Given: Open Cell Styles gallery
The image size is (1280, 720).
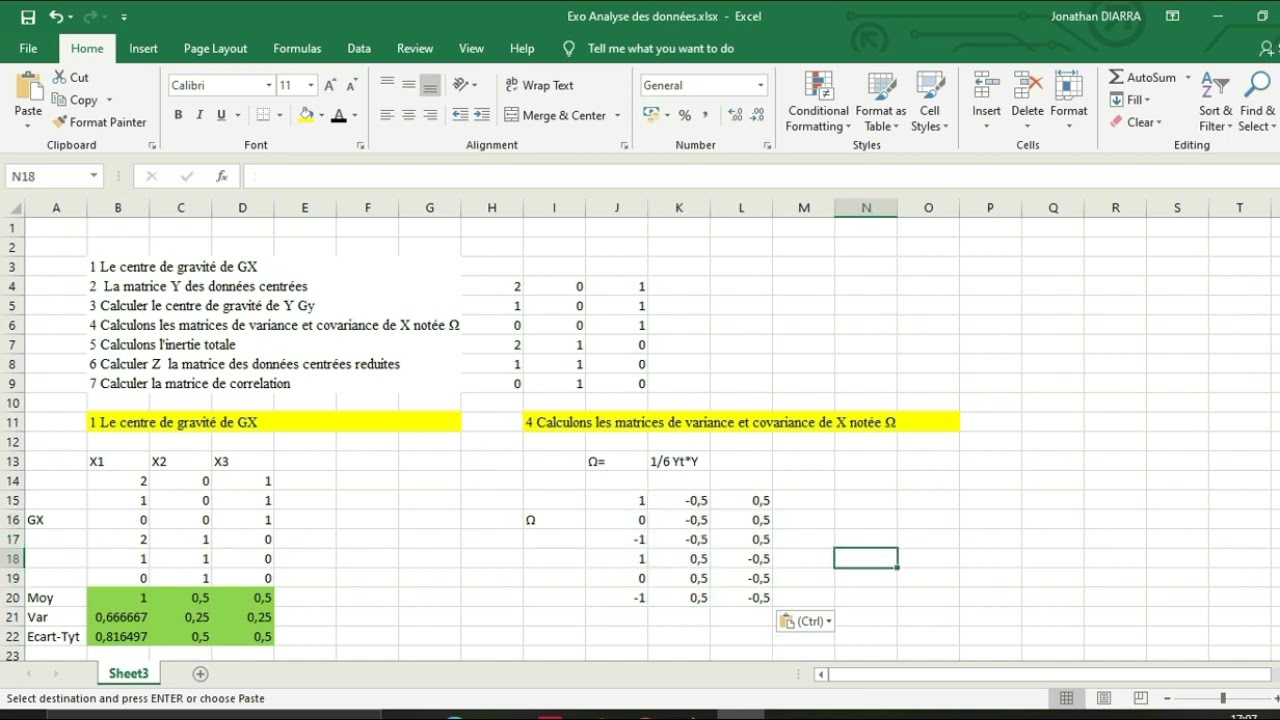Looking at the screenshot, I should click(930, 101).
